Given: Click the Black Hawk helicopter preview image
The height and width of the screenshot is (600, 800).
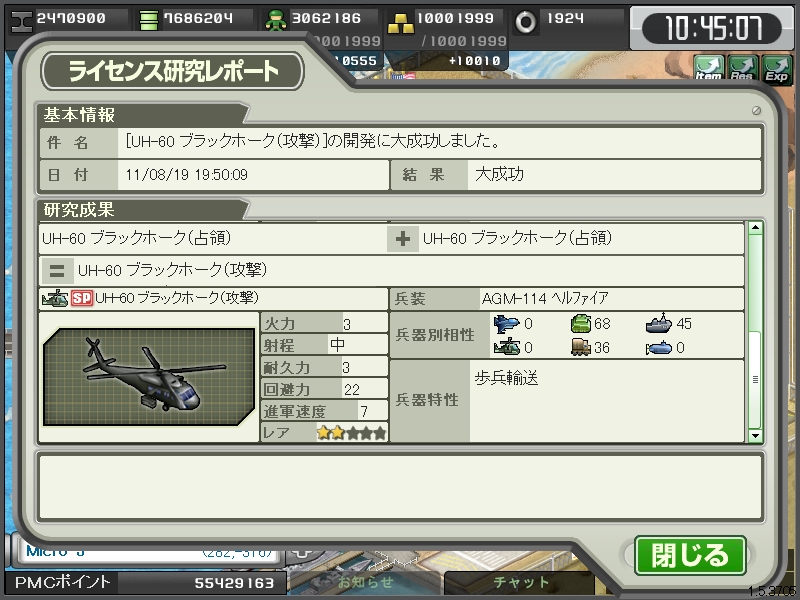Looking at the screenshot, I should pos(149,377).
